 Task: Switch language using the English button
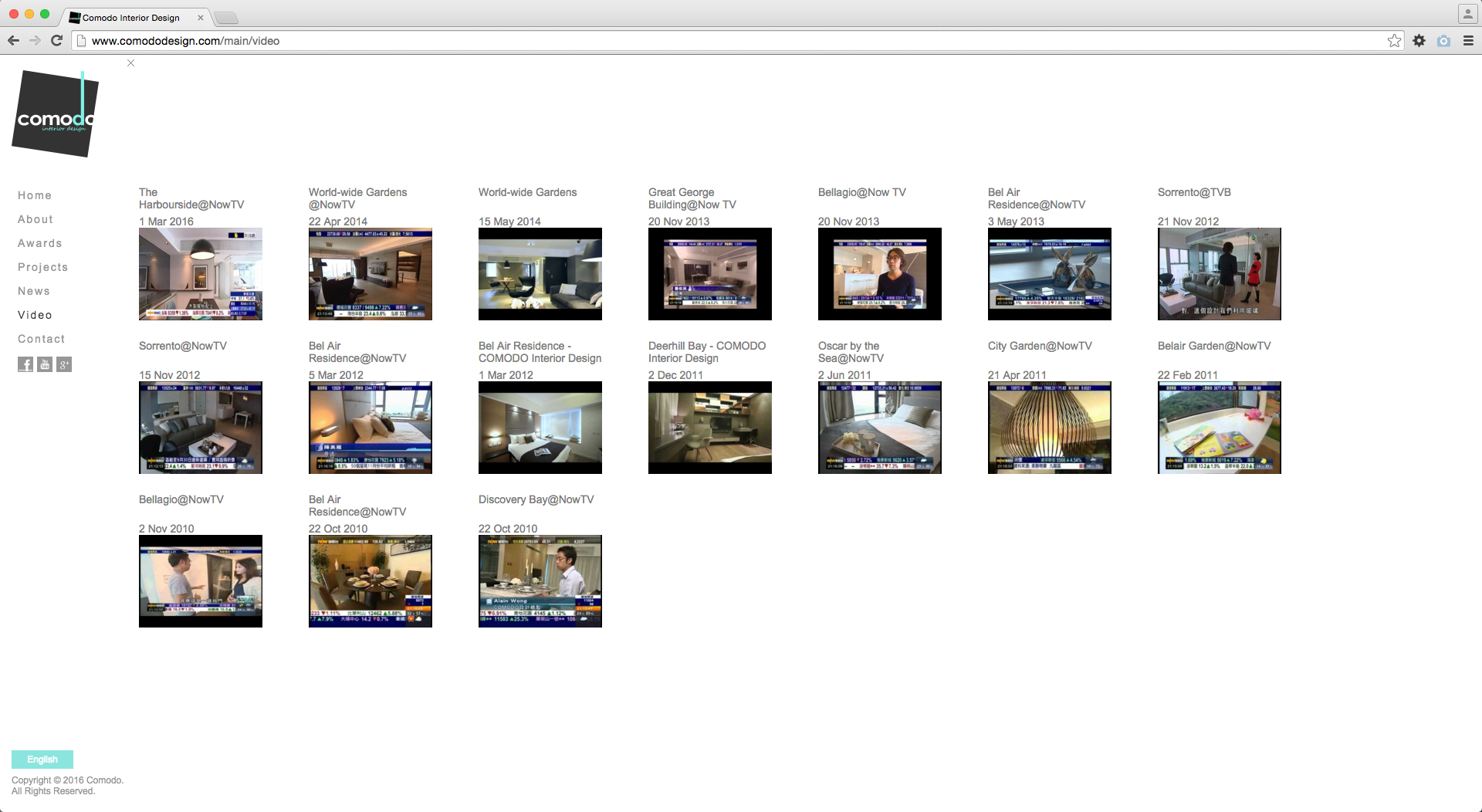coord(42,760)
